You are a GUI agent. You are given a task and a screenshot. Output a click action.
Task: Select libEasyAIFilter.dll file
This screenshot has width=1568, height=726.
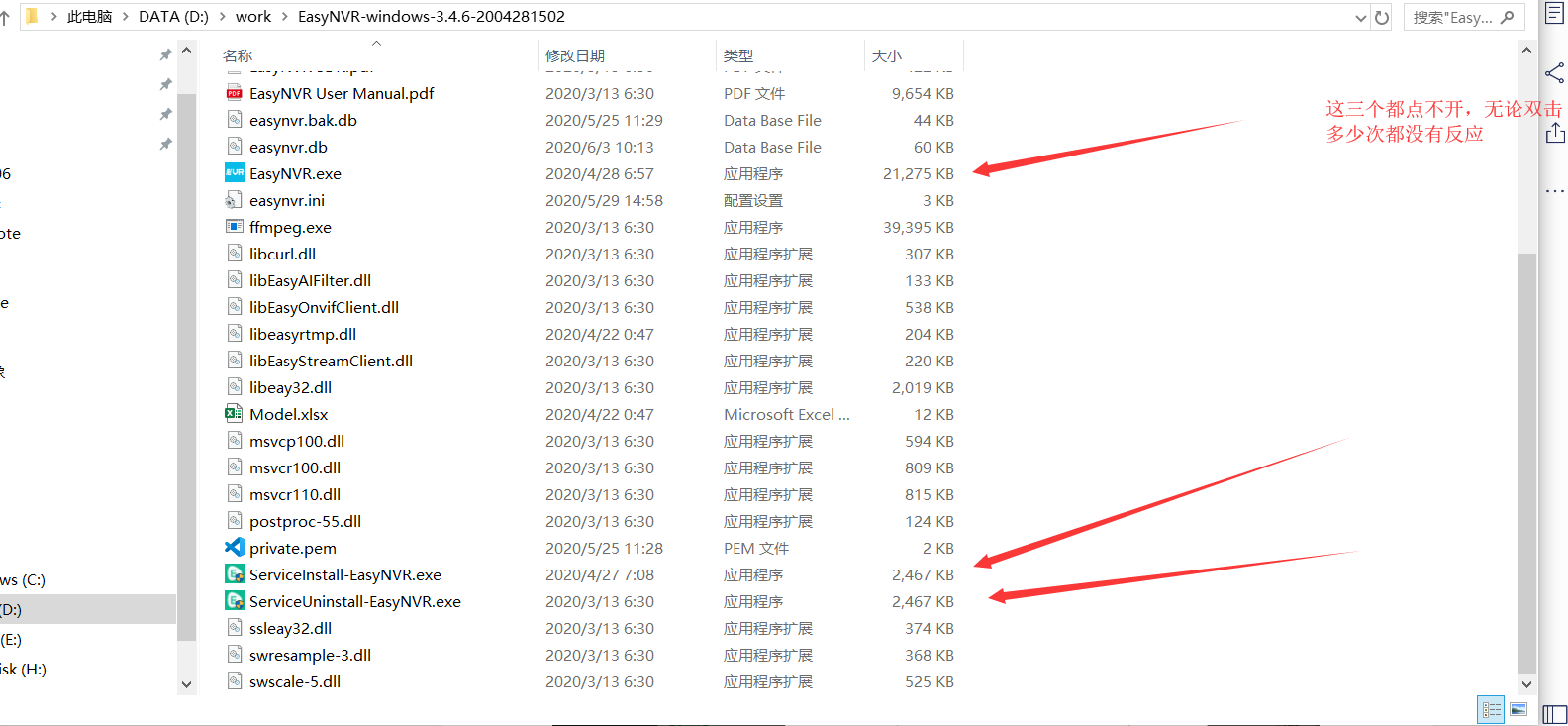[x=310, y=280]
